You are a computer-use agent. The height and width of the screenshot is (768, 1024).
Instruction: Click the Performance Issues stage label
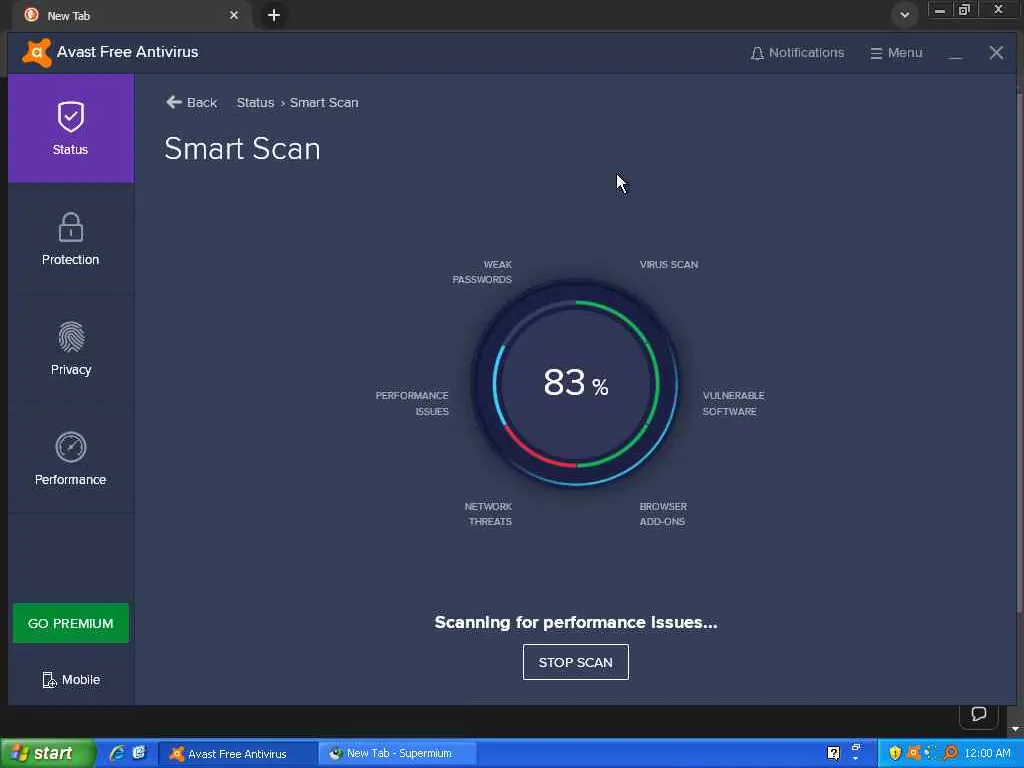click(412, 403)
